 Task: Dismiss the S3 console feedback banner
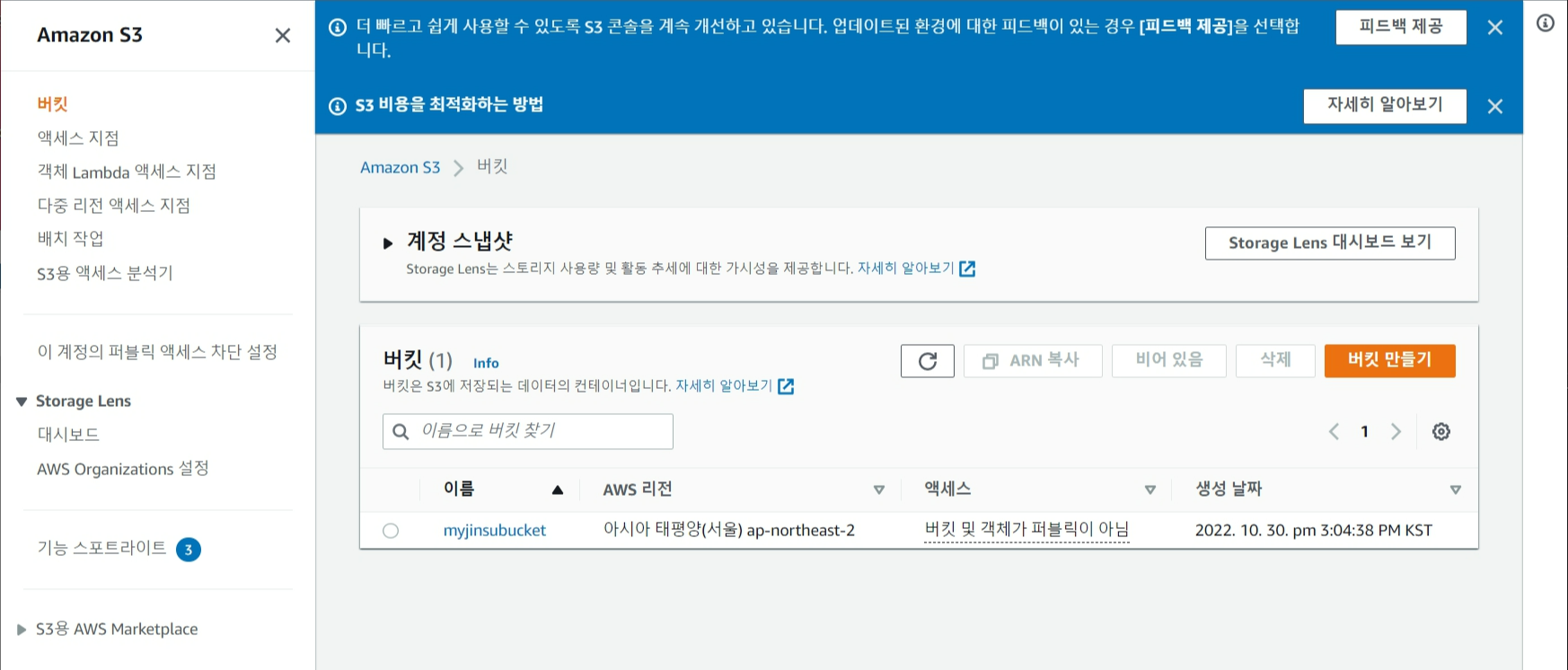pyautogui.click(x=1495, y=28)
